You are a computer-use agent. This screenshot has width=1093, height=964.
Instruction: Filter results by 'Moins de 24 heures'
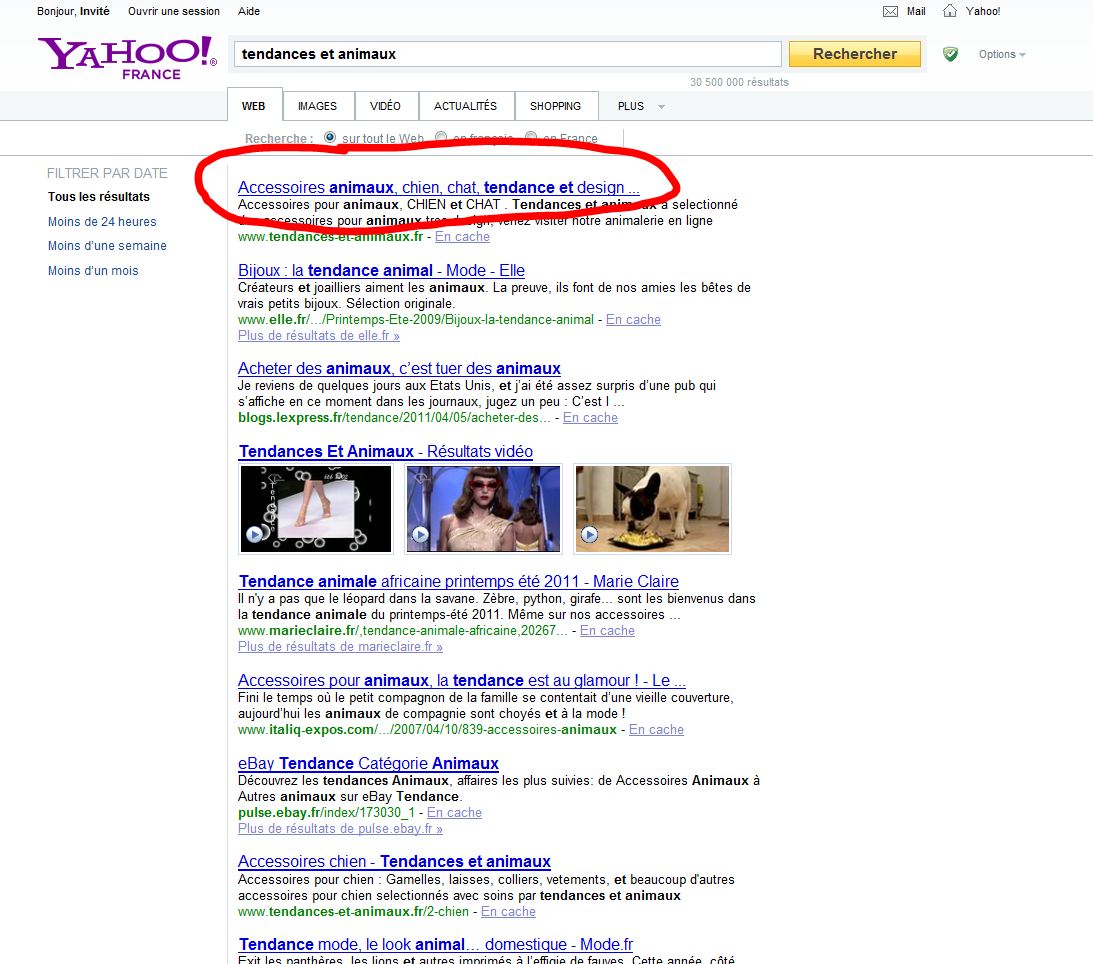click(x=102, y=222)
